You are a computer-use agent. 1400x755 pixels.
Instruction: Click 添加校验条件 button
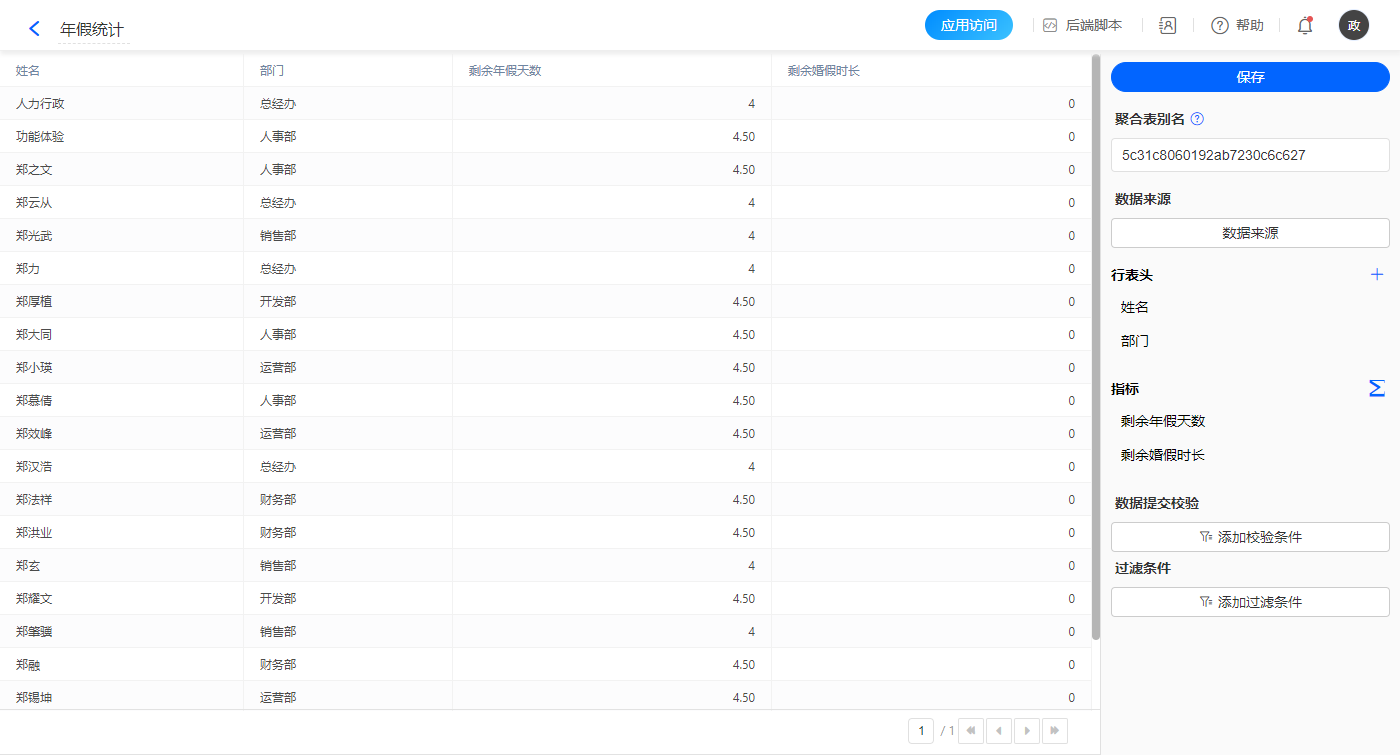[1250, 537]
